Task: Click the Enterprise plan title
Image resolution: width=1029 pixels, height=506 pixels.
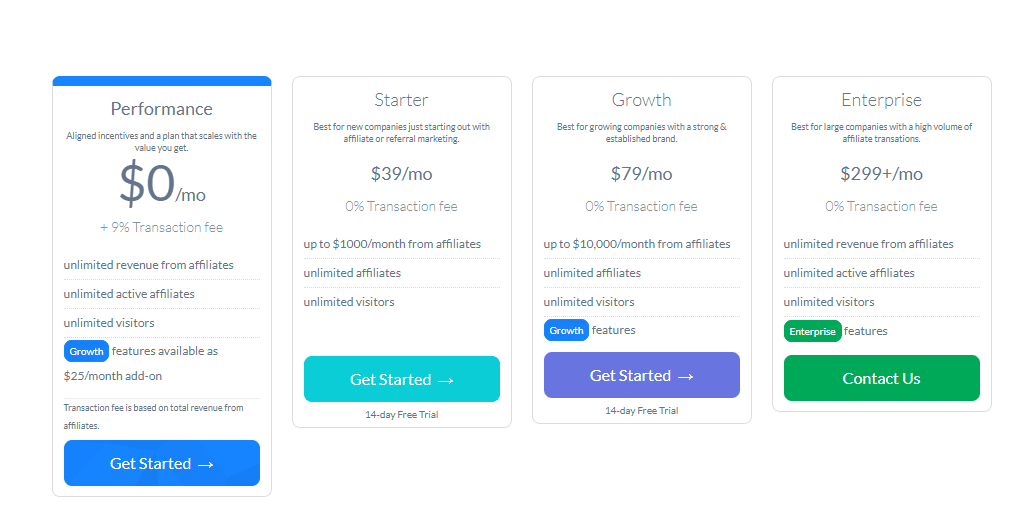Action: tap(881, 100)
